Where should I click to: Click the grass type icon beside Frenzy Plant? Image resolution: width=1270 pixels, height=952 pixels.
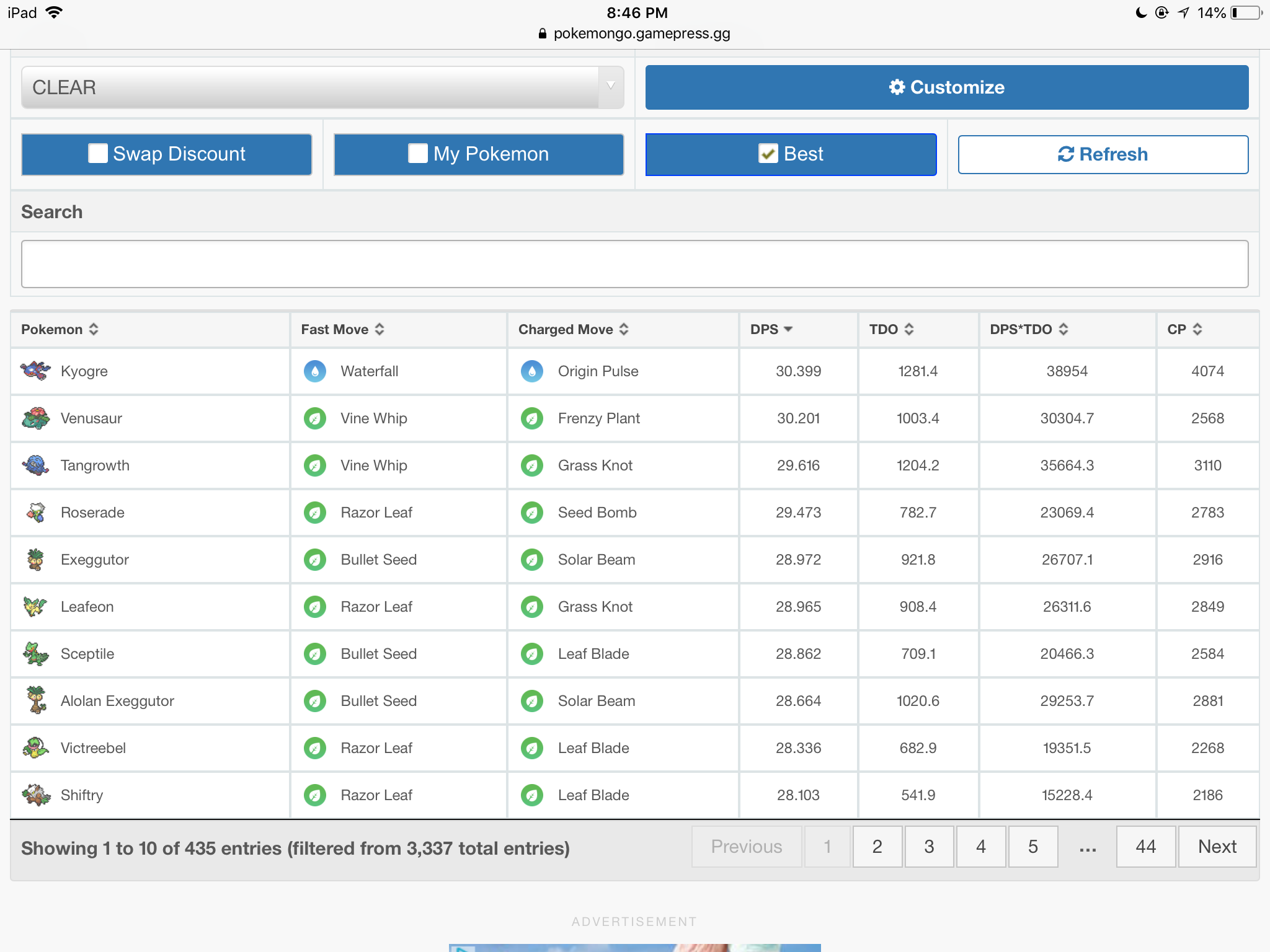[532, 418]
